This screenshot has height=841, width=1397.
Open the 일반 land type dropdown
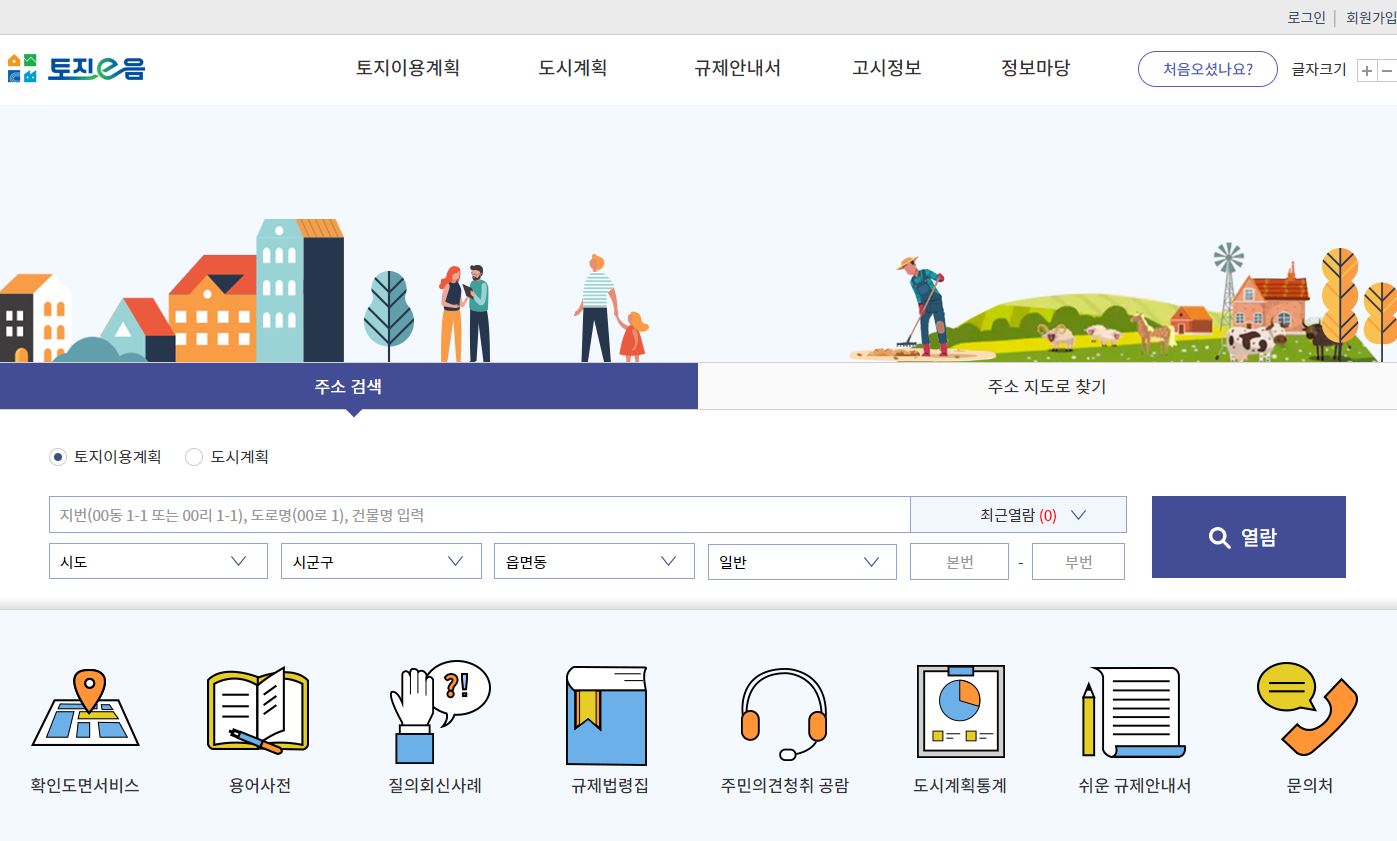802,561
